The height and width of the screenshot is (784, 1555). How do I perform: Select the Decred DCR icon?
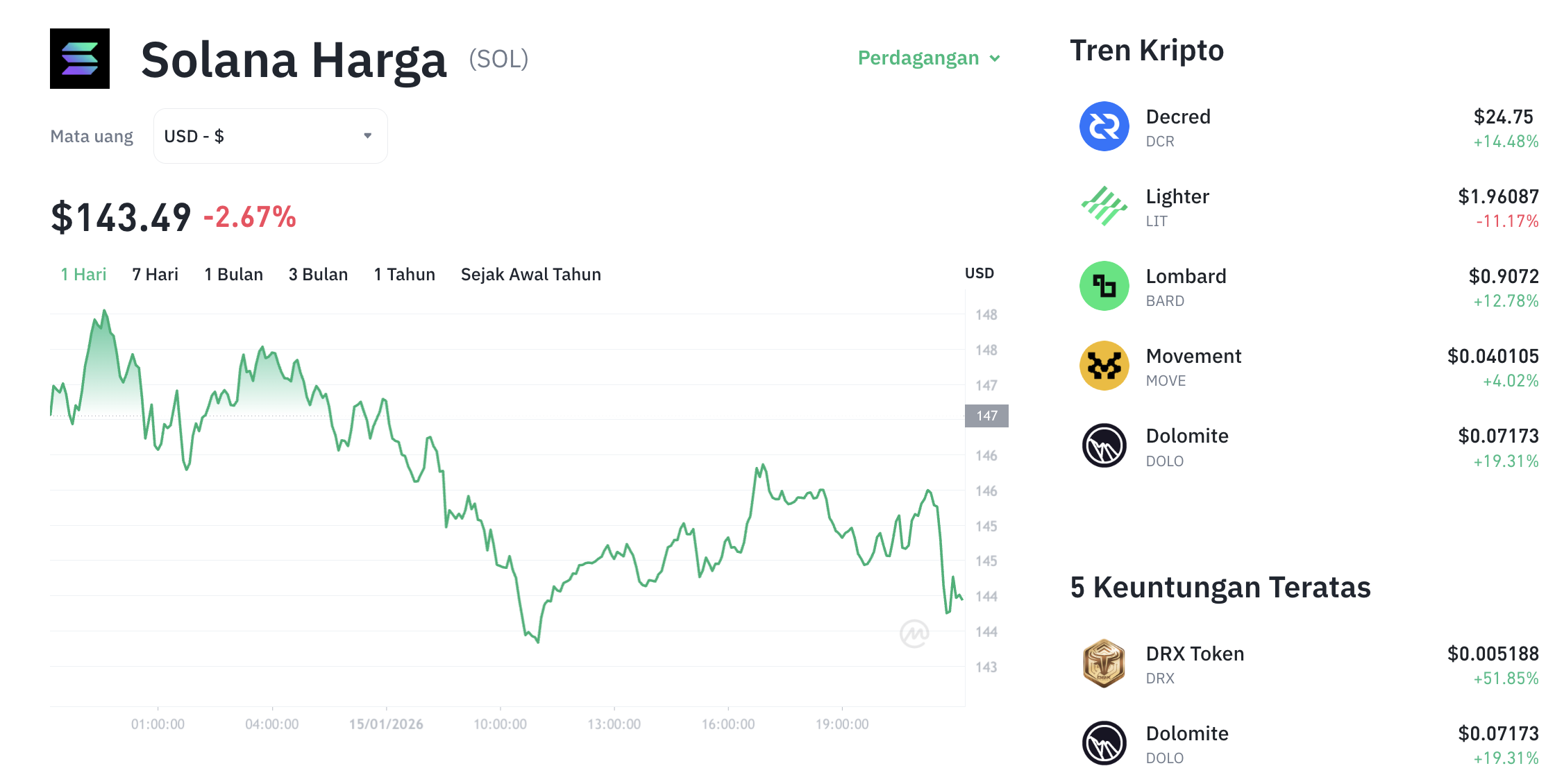(1103, 126)
